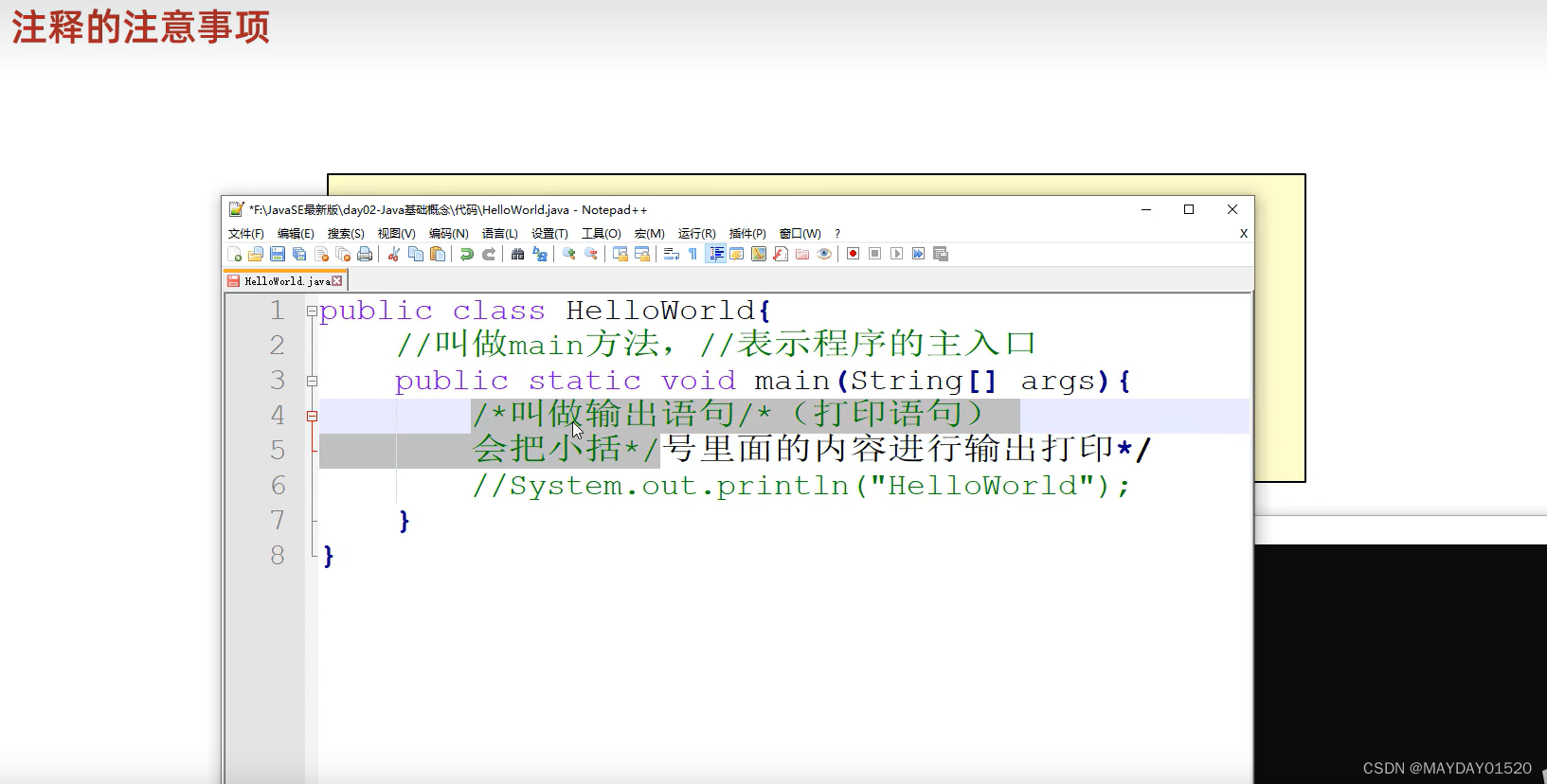This screenshot has width=1547, height=784.
Task: Click the Copy toolbar icon
Action: point(415,254)
